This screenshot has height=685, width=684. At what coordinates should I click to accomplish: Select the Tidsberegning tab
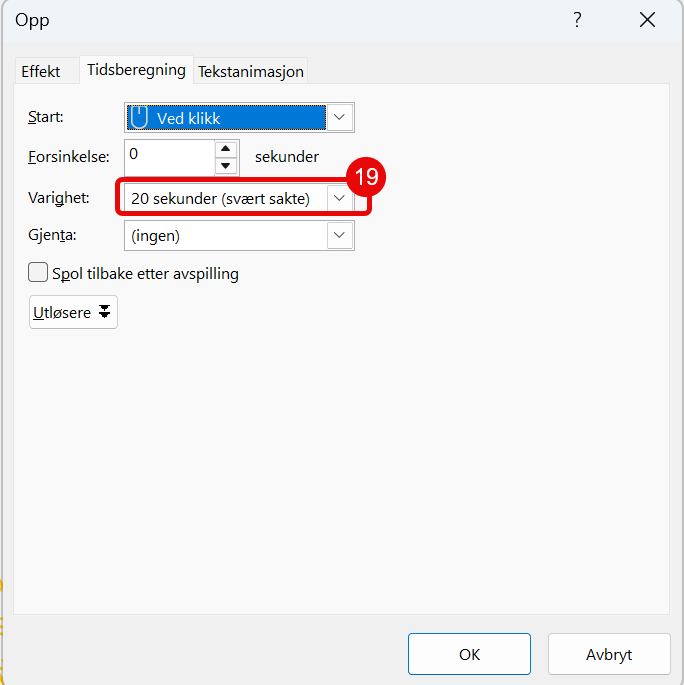click(136, 69)
